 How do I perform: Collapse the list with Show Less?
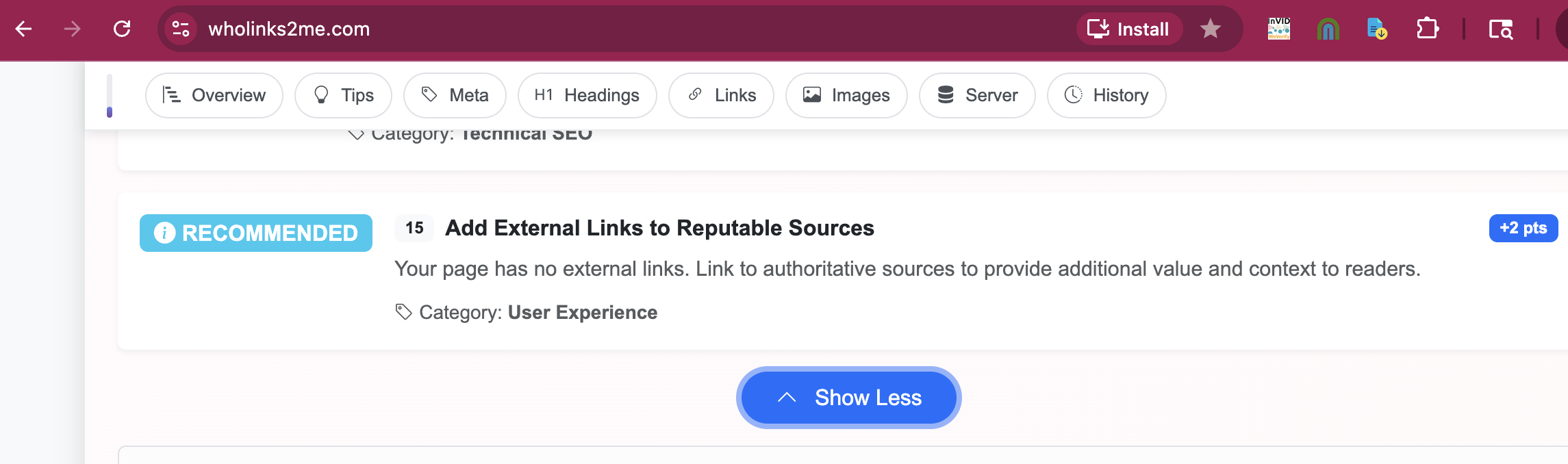click(849, 398)
